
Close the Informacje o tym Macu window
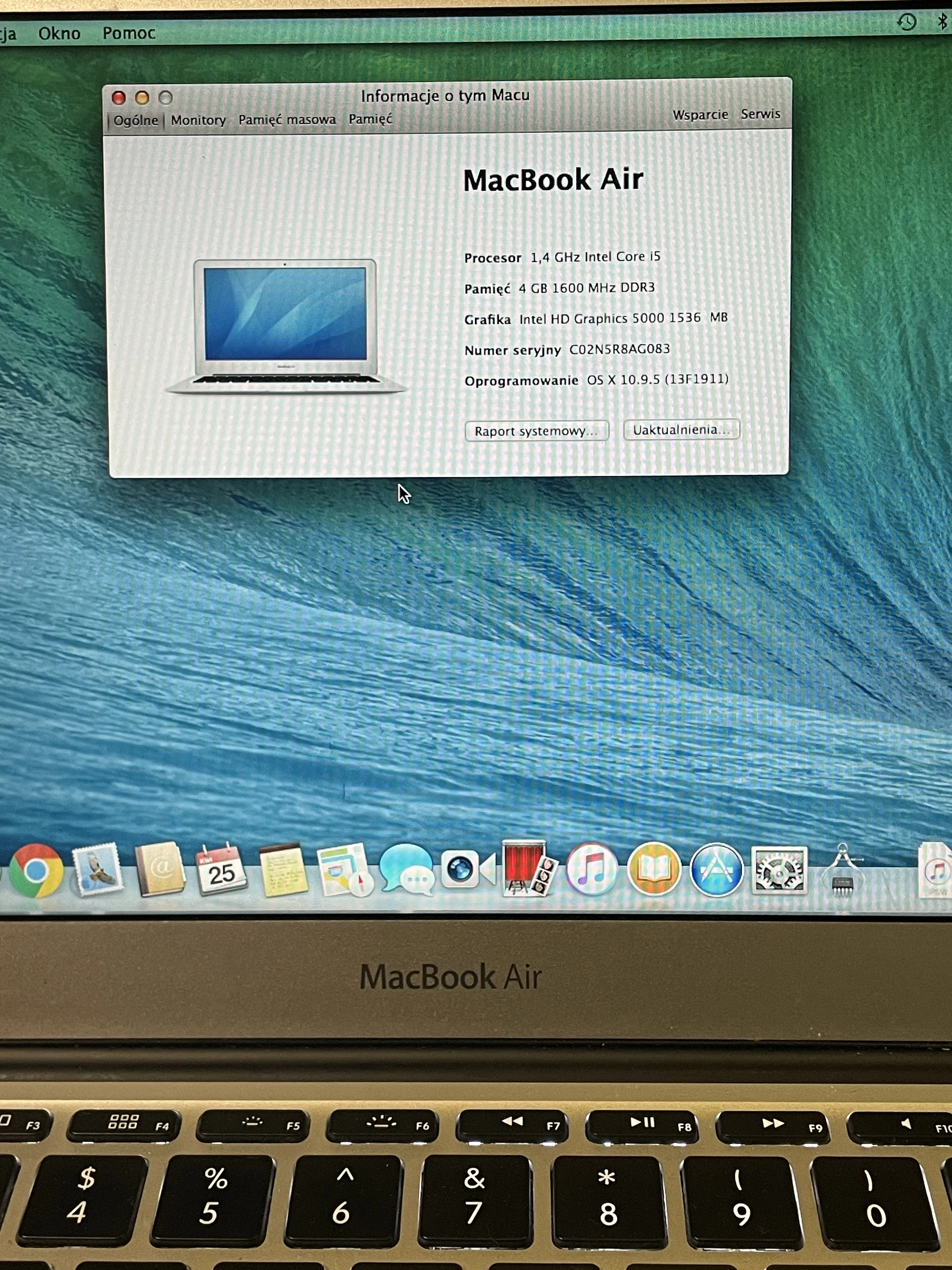119,98
